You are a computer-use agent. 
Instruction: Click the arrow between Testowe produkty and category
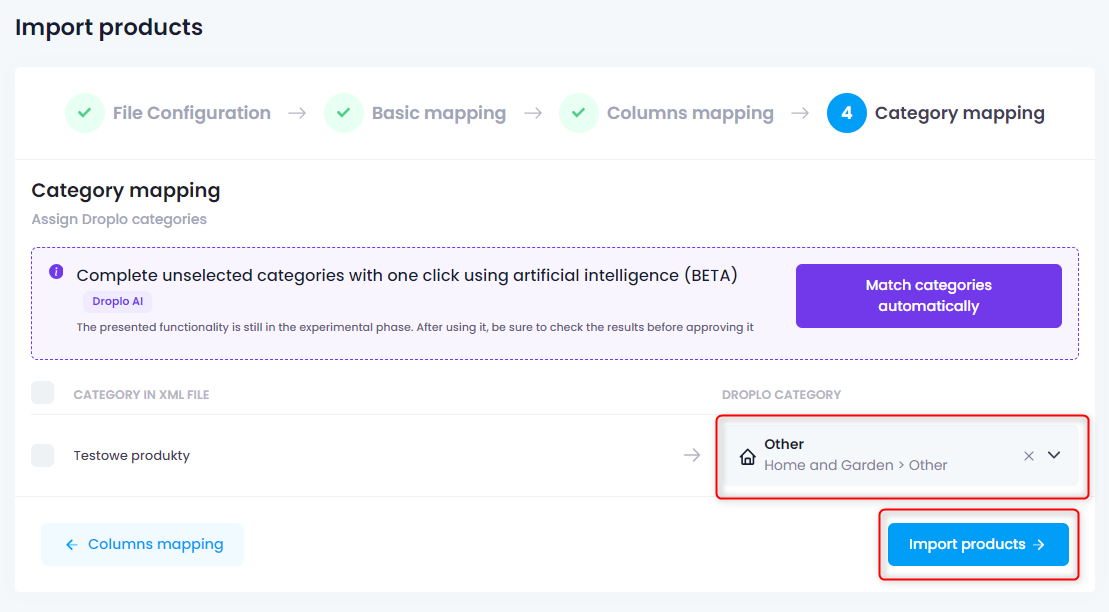[692, 455]
